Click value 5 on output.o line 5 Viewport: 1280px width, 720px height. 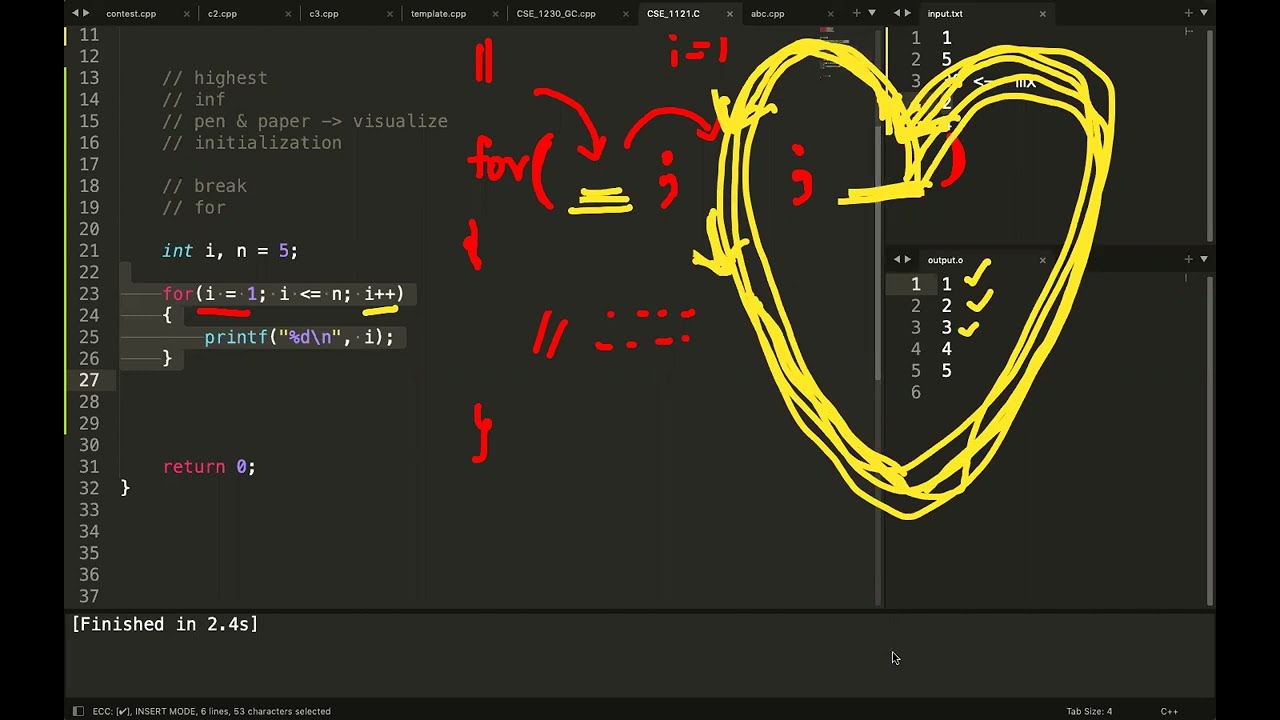tap(946, 371)
